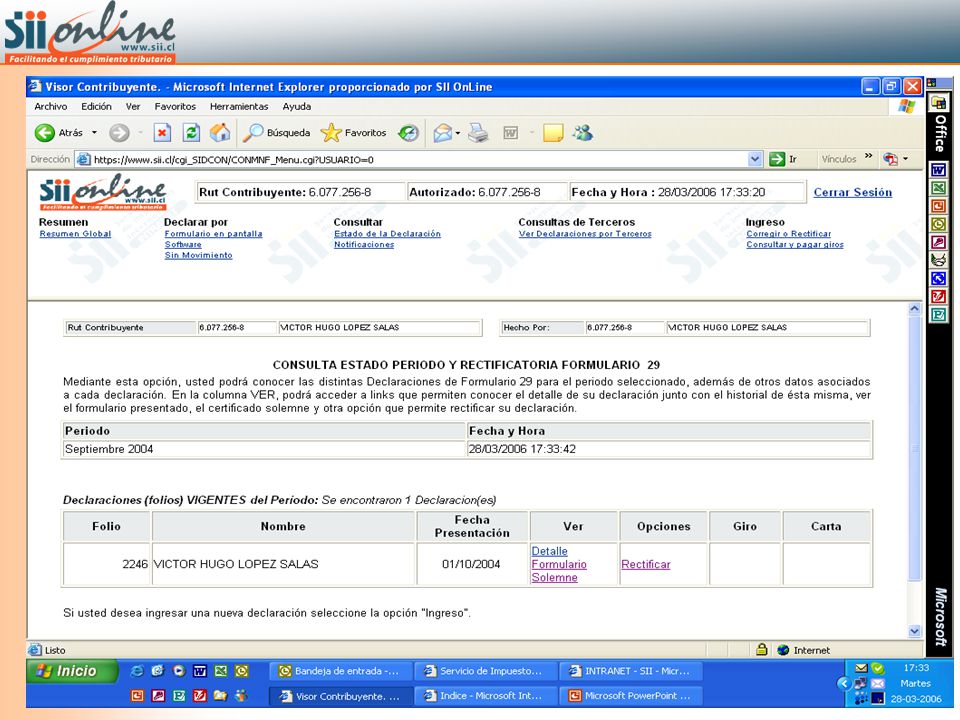Launch the Messenger people icon

pyautogui.click(x=583, y=132)
